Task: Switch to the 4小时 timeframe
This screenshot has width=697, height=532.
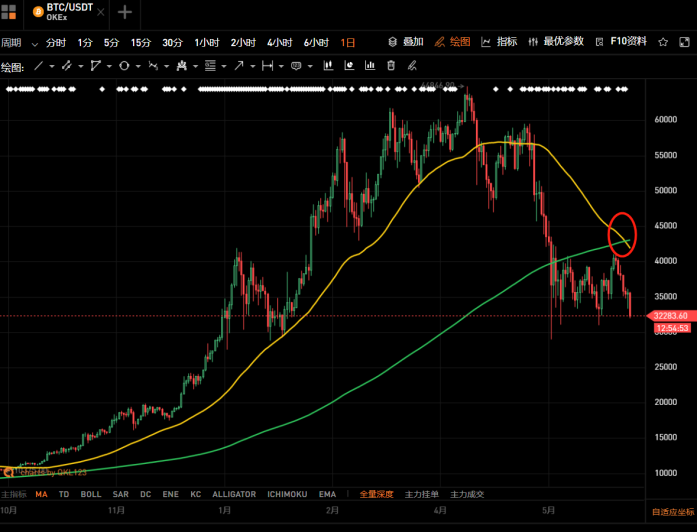Action: pyautogui.click(x=278, y=42)
